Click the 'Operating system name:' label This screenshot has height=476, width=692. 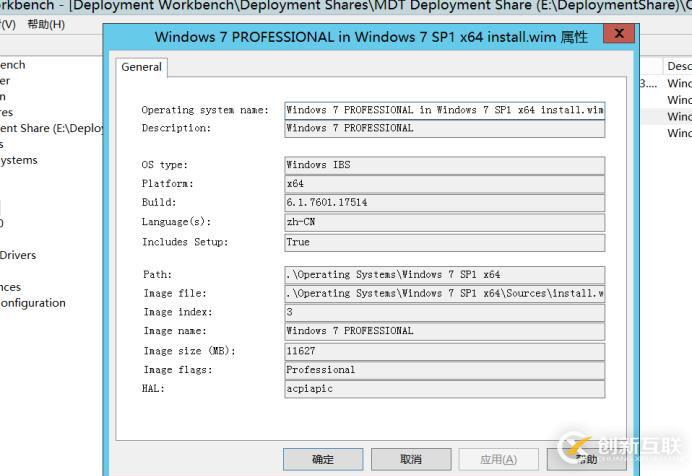[205, 110]
